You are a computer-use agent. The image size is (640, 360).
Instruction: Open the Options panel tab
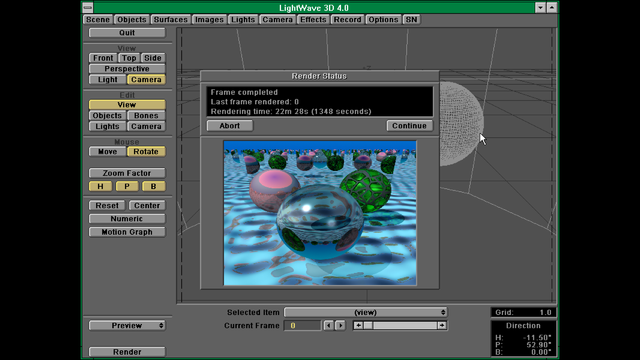tap(383, 20)
